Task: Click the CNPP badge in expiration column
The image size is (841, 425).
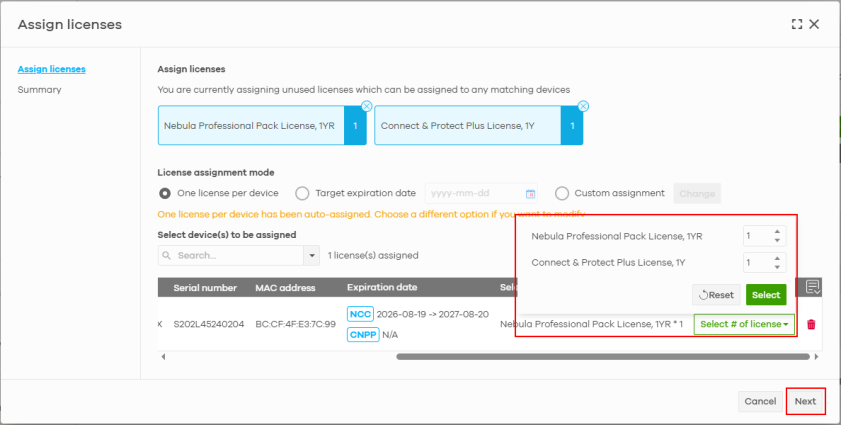Action: [x=363, y=335]
